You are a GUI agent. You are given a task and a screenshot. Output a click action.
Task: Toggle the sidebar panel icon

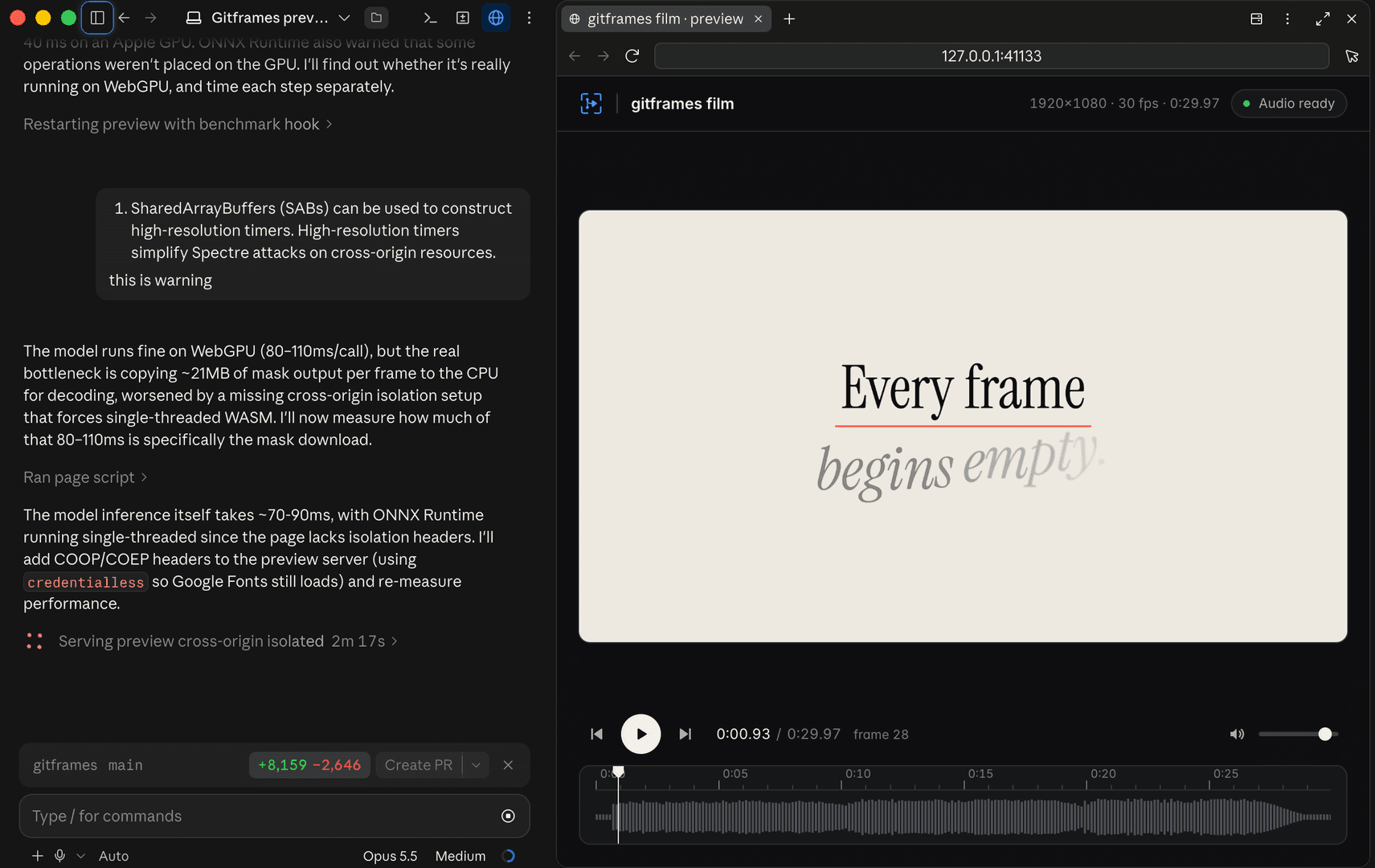[97, 18]
